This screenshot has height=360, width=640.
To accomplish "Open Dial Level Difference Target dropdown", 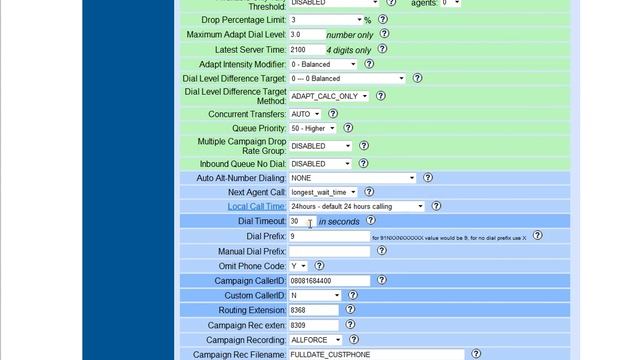I will click(347, 78).
